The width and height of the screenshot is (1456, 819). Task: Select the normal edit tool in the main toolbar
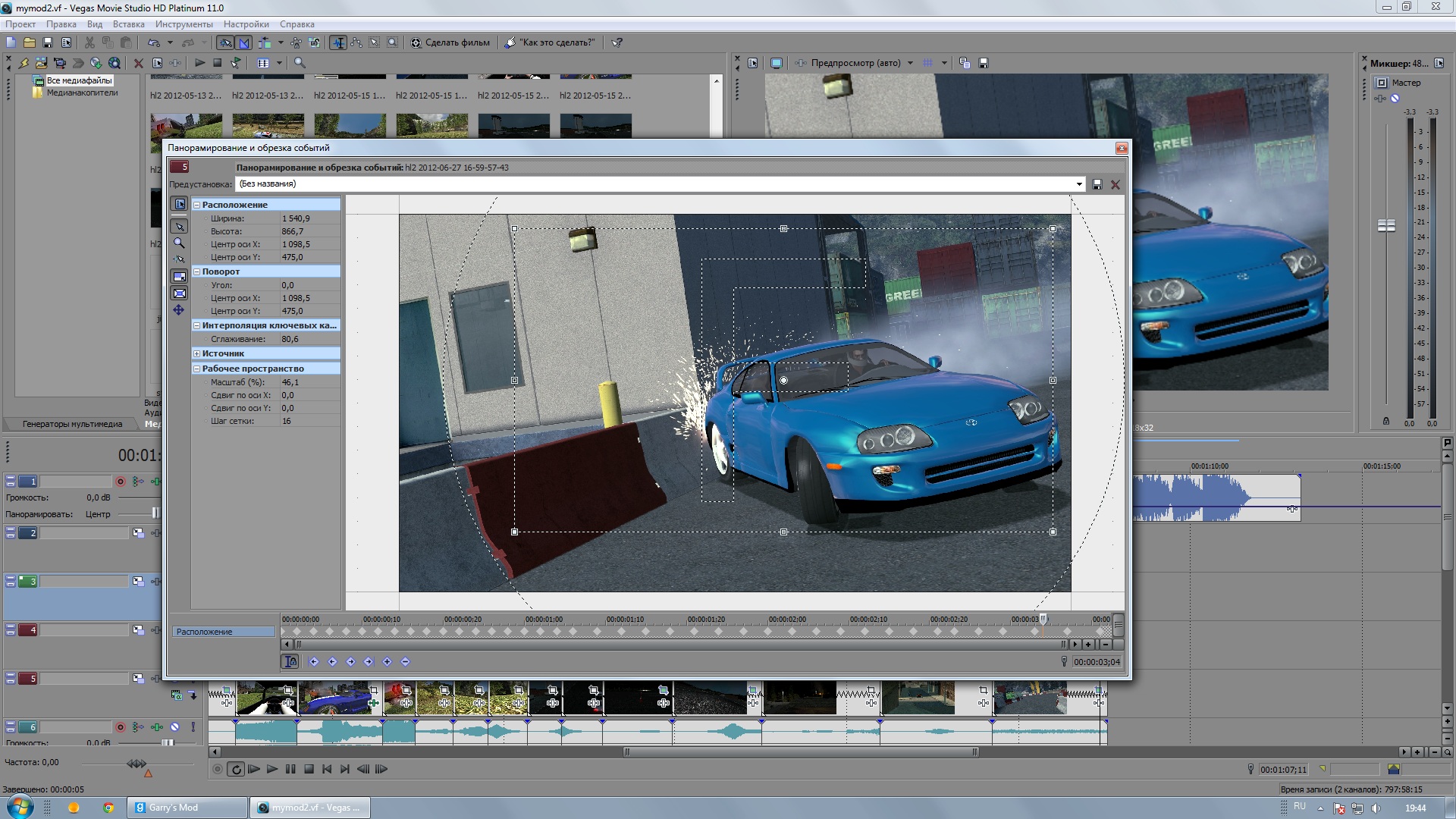(339, 42)
